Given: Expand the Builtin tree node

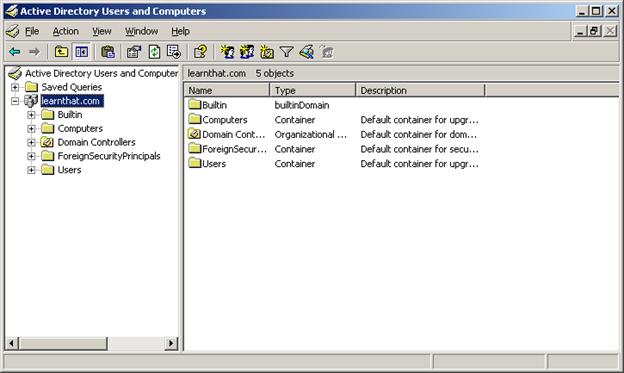Looking at the screenshot, I should point(31,115).
